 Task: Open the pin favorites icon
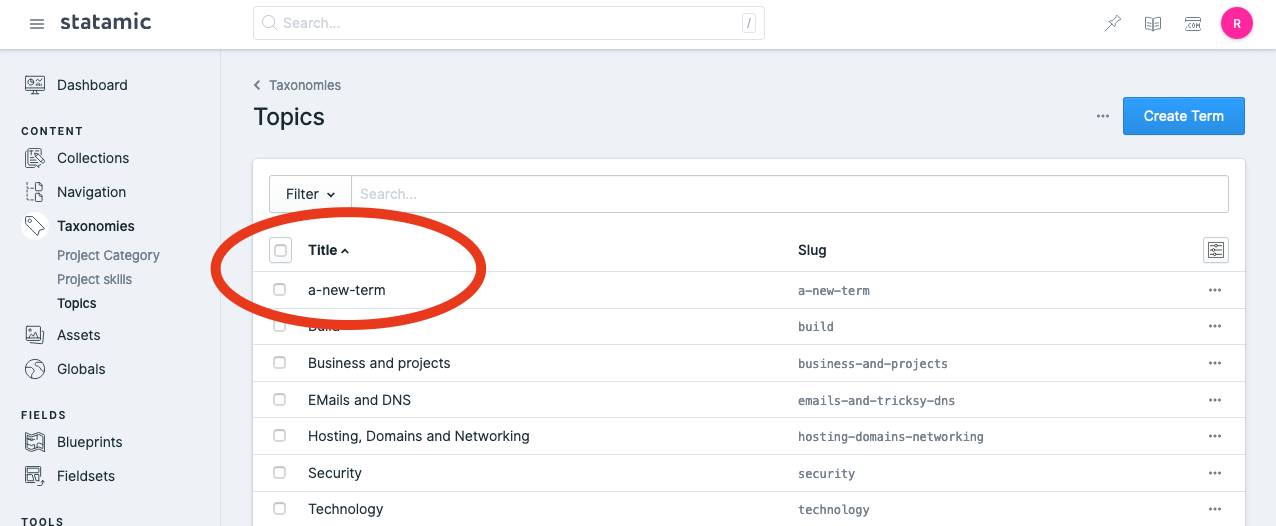pyautogui.click(x=1113, y=24)
